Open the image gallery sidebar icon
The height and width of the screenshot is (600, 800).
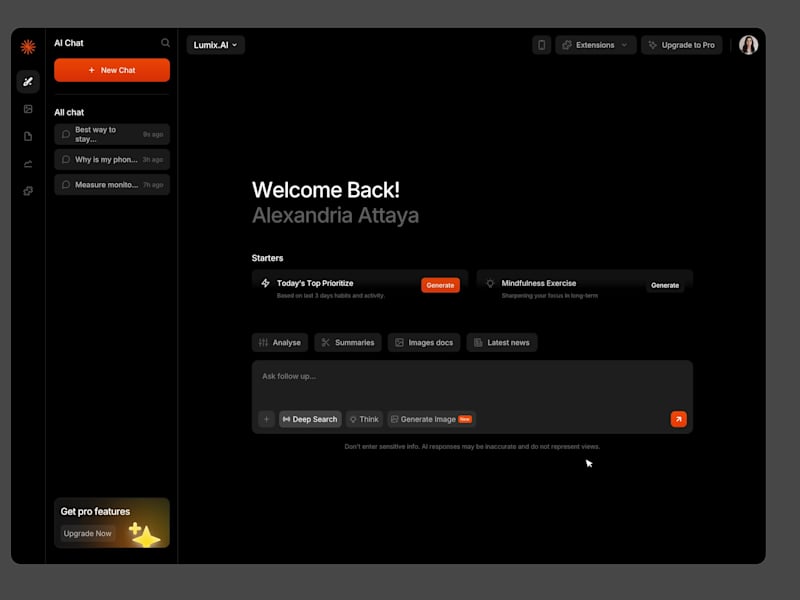coord(27,110)
